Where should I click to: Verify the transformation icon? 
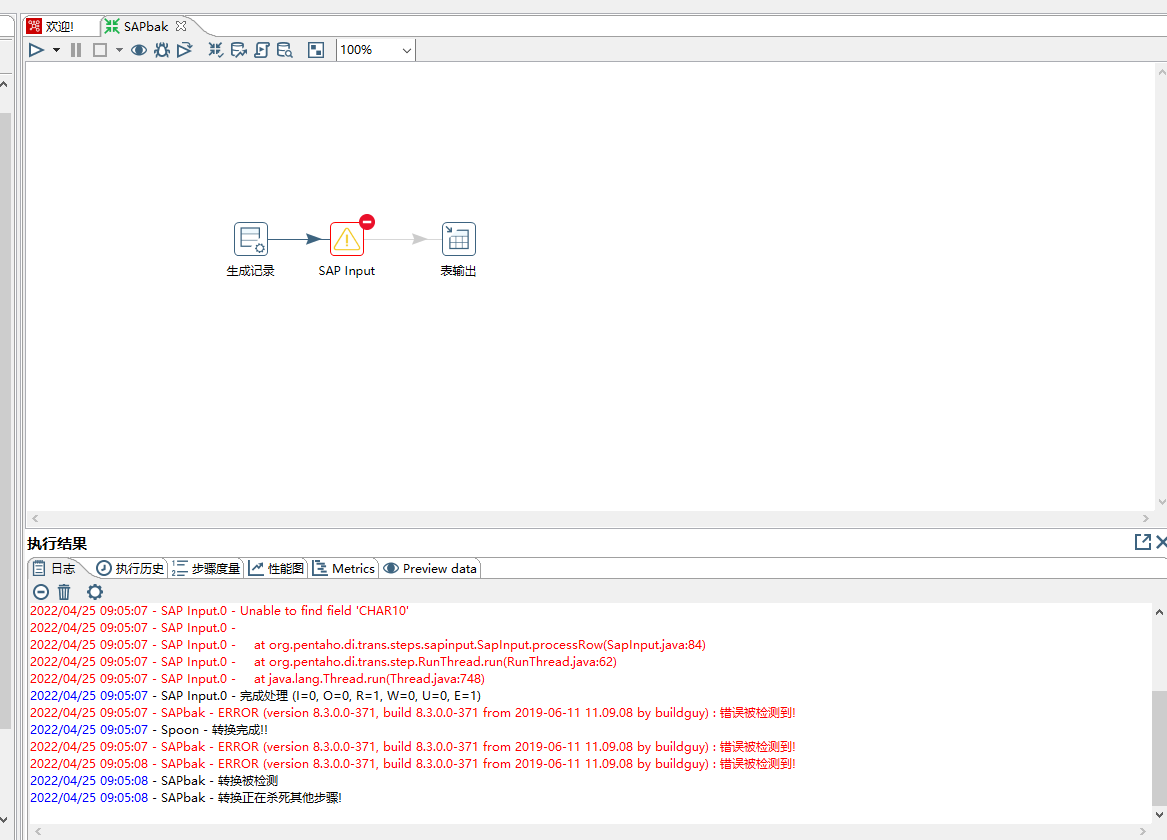[x=215, y=50]
